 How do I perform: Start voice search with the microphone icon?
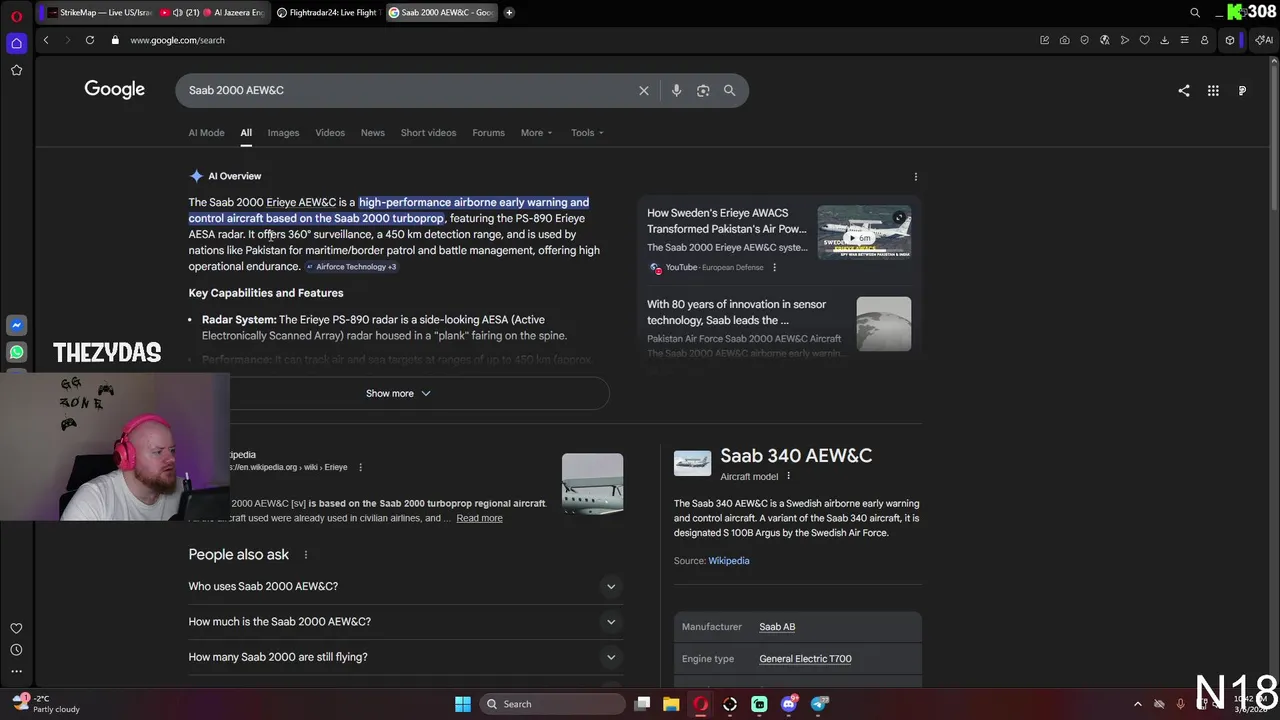point(676,90)
